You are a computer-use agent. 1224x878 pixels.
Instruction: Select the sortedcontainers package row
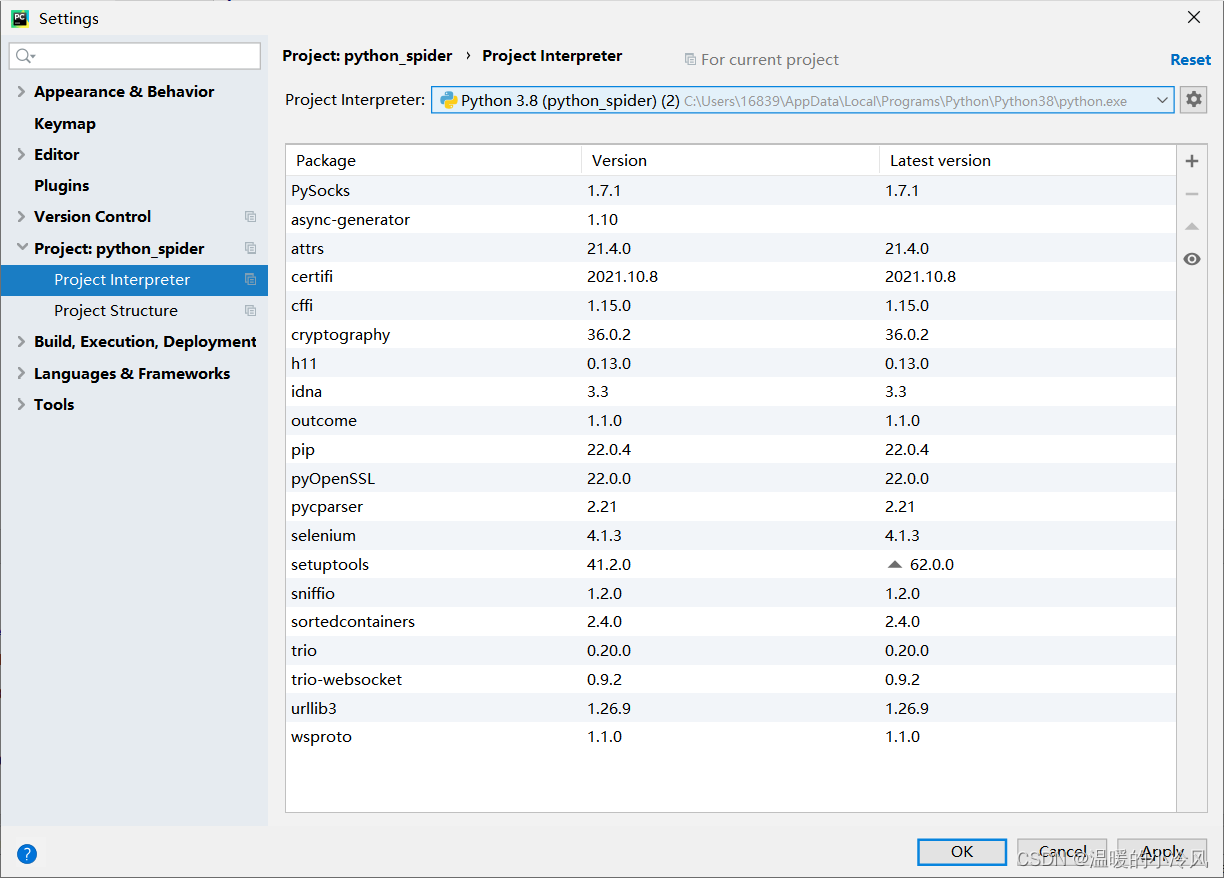pos(731,622)
